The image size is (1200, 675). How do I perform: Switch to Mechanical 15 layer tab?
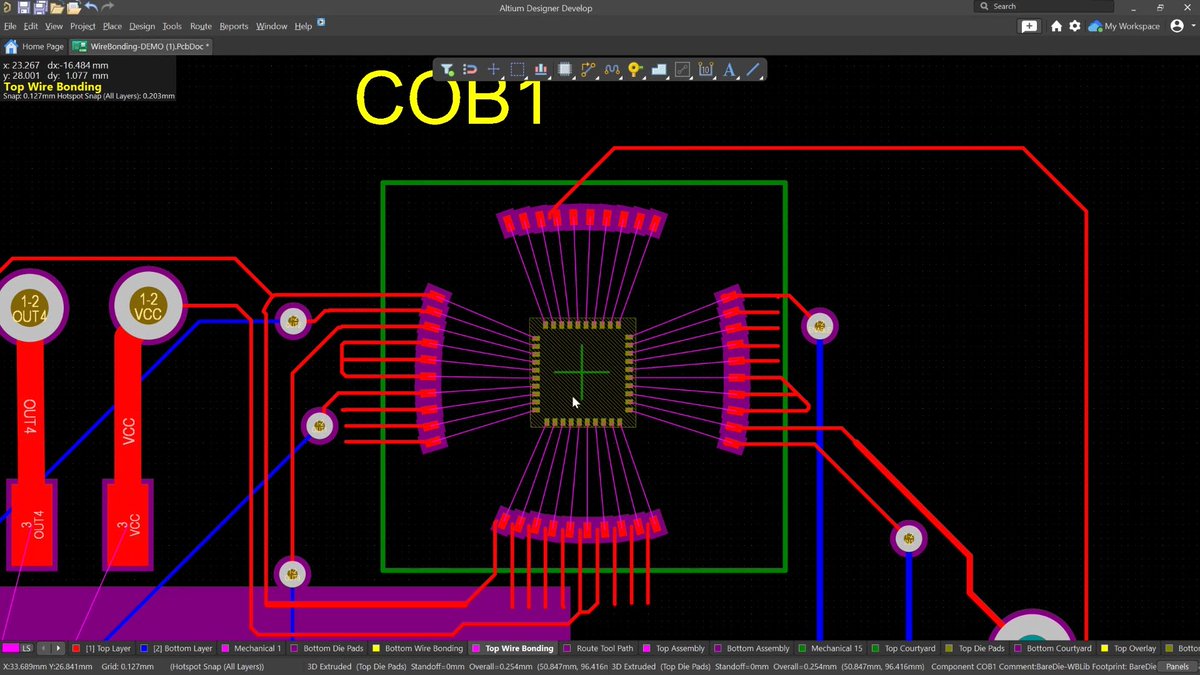(830, 648)
